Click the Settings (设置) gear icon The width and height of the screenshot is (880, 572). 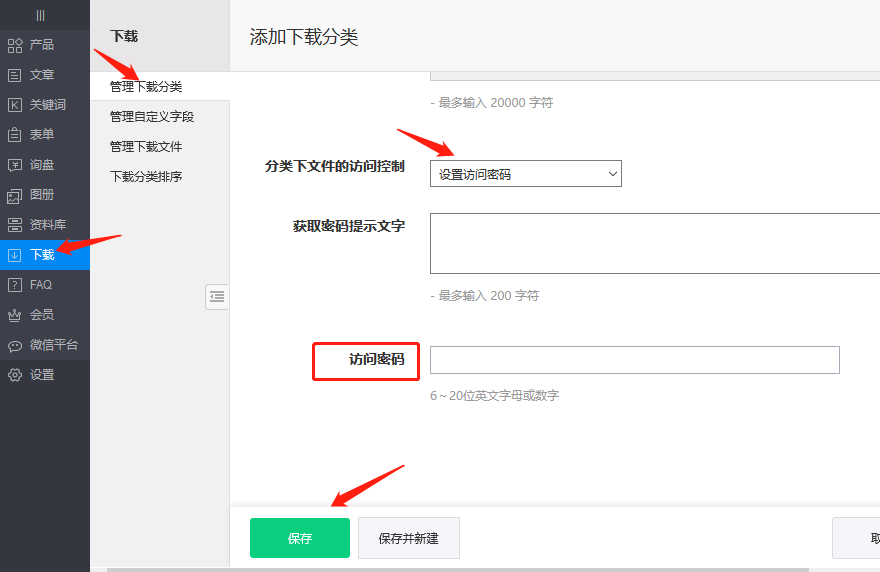coord(15,375)
